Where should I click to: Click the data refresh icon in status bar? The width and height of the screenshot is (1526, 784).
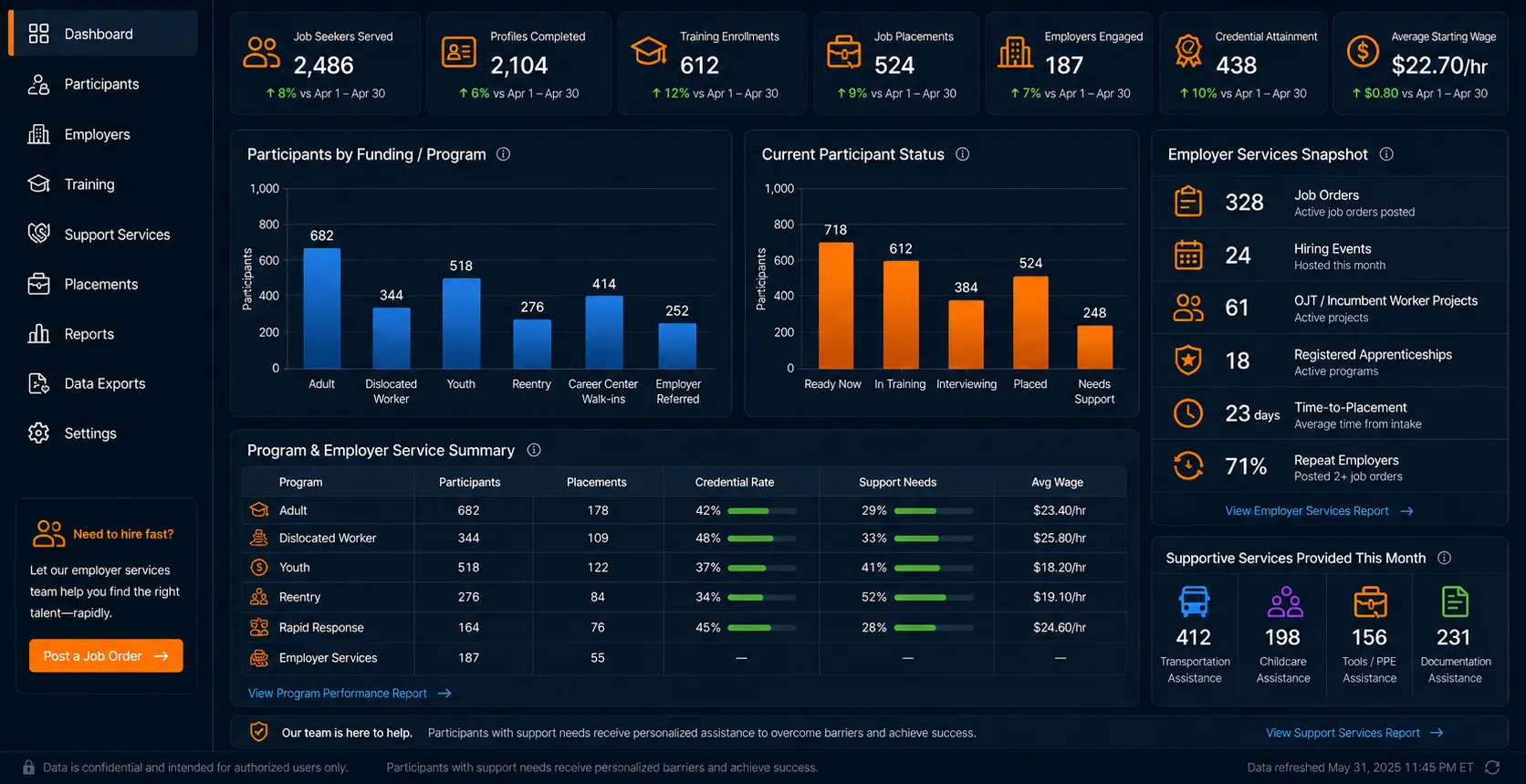(1492, 768)
